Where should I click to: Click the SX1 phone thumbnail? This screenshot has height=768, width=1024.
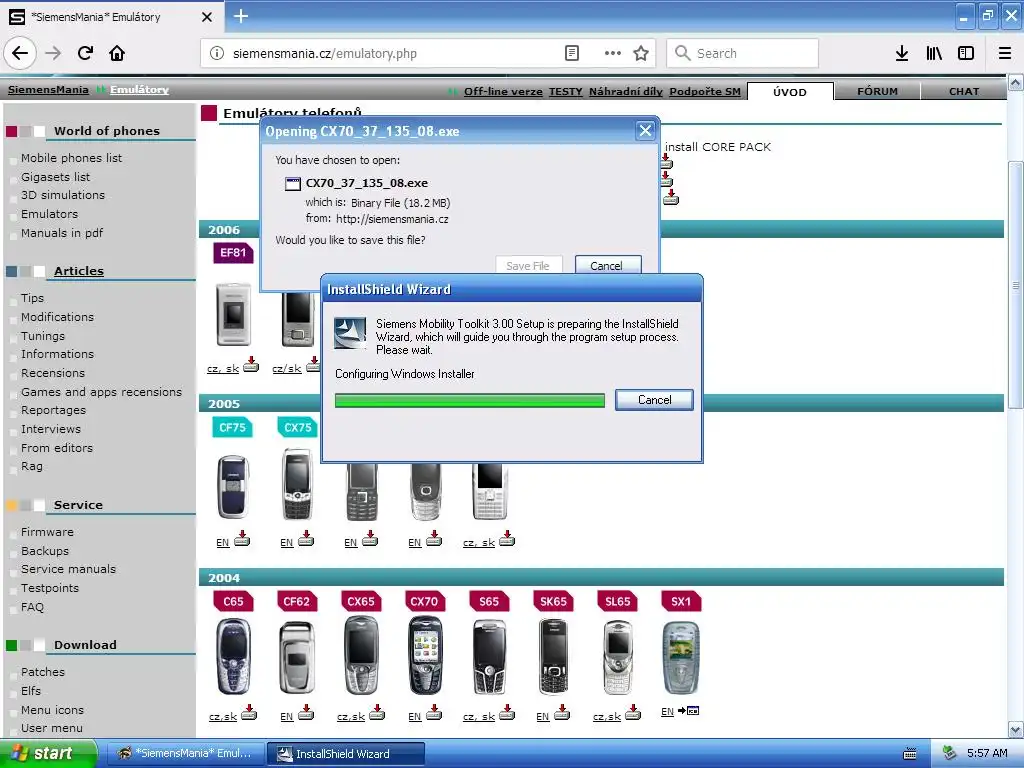(680, 658)
